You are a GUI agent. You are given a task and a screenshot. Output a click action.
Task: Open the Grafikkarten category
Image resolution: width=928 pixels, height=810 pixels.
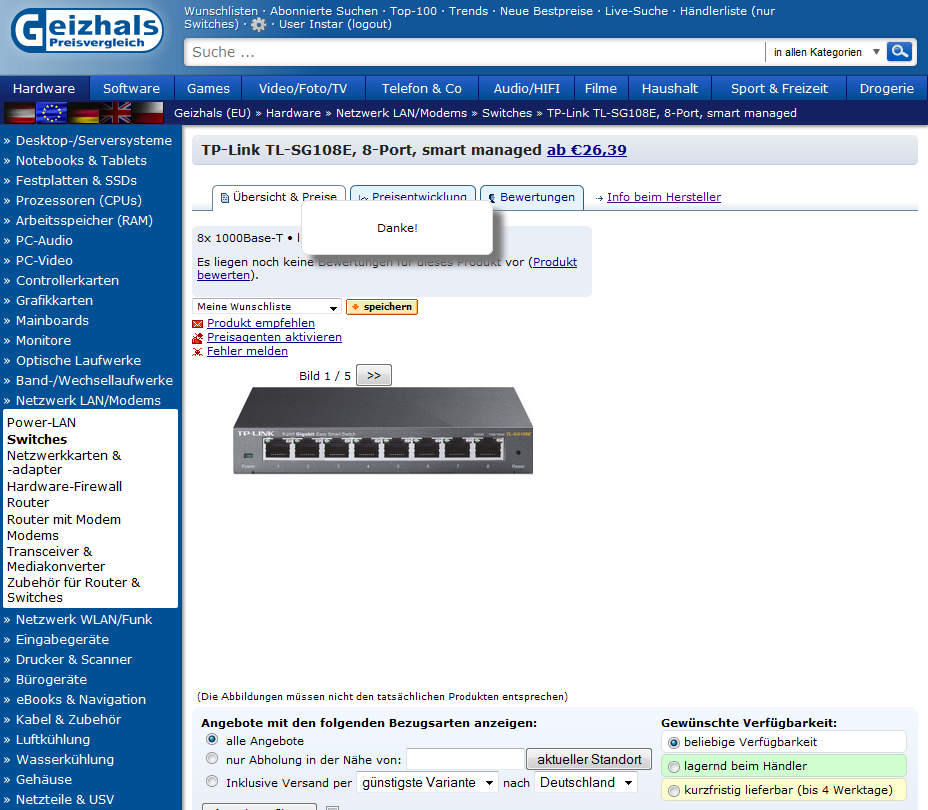[x=54, y=301]
